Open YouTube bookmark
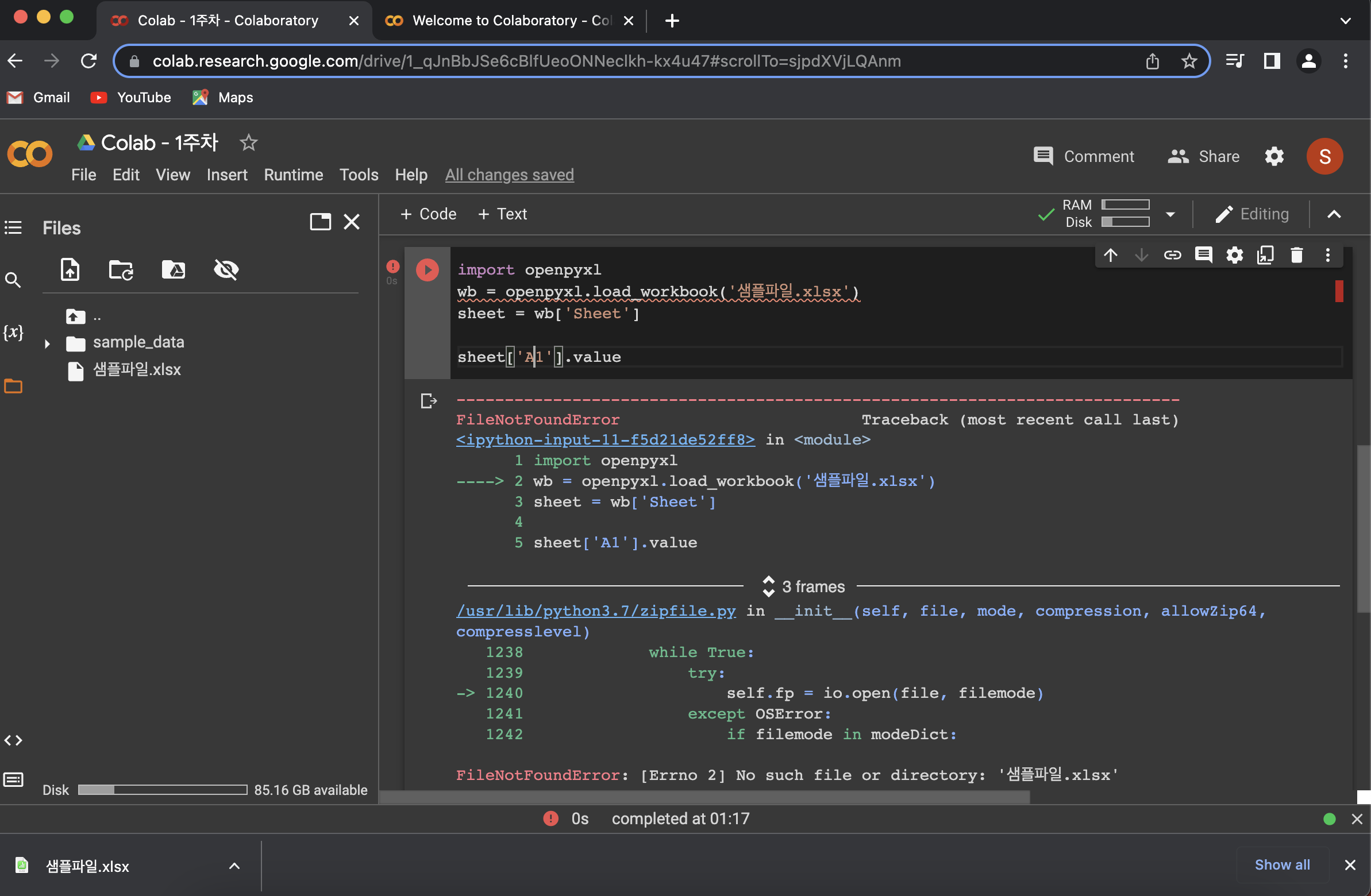Image resolution: width=1371 pixels, height=896 pixels. tap(131, 97)
